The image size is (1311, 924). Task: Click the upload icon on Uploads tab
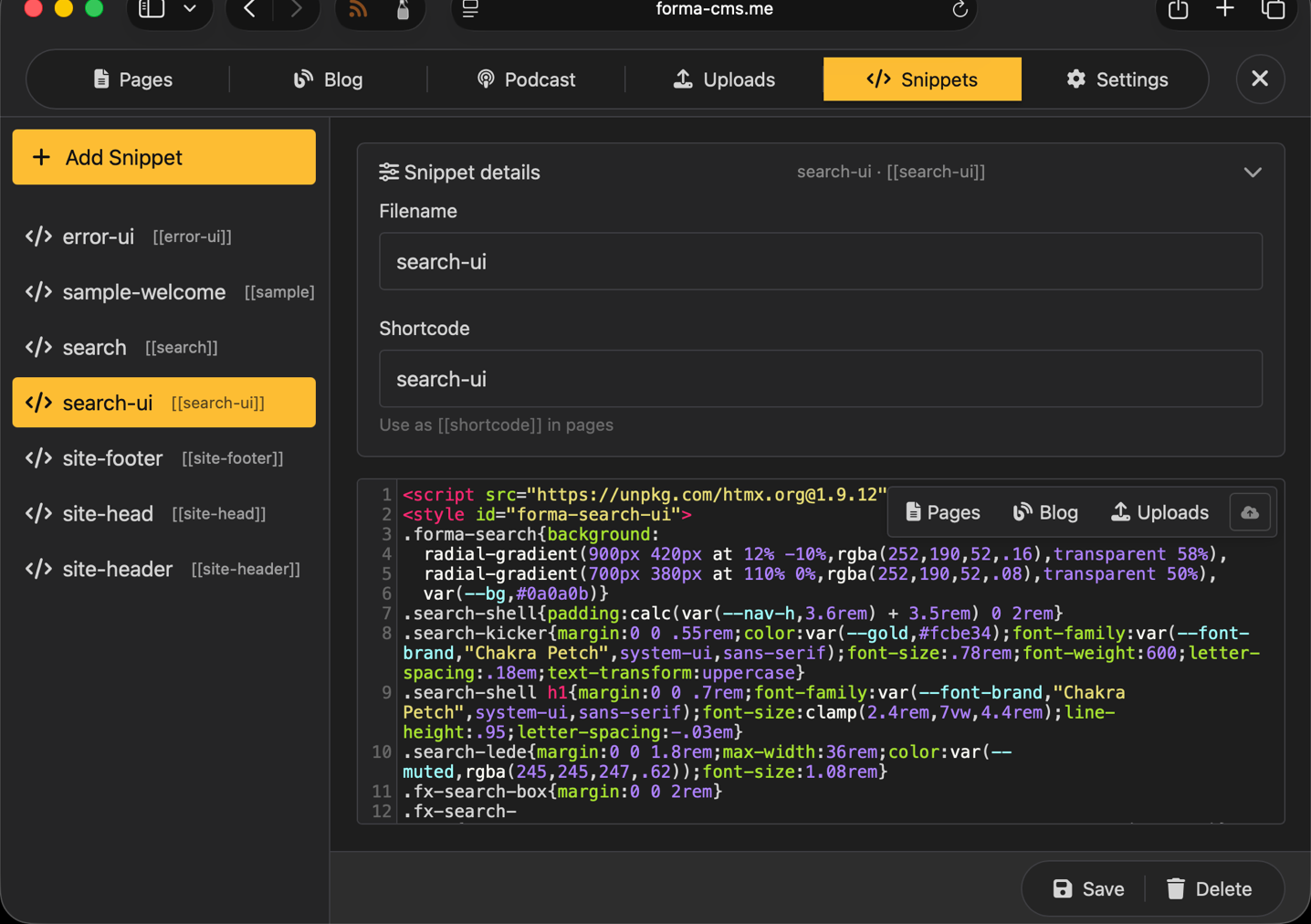(683, 79)
